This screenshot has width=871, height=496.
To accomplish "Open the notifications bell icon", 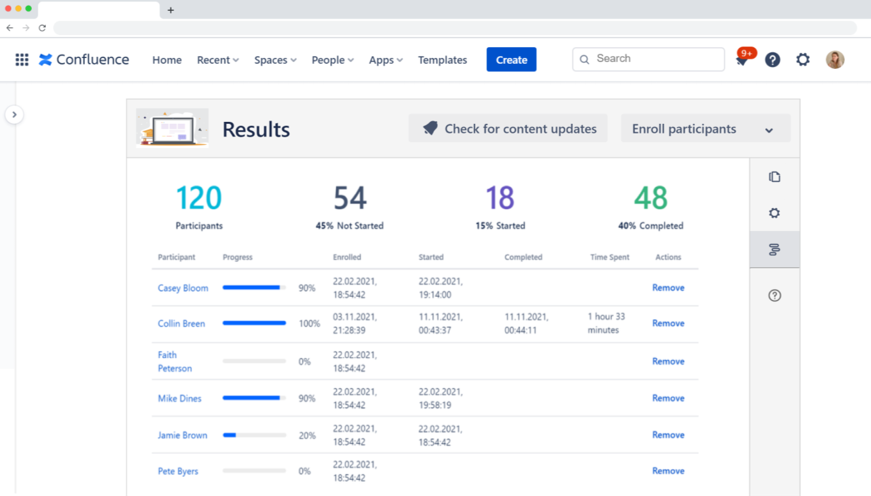I will coord(741,61).
